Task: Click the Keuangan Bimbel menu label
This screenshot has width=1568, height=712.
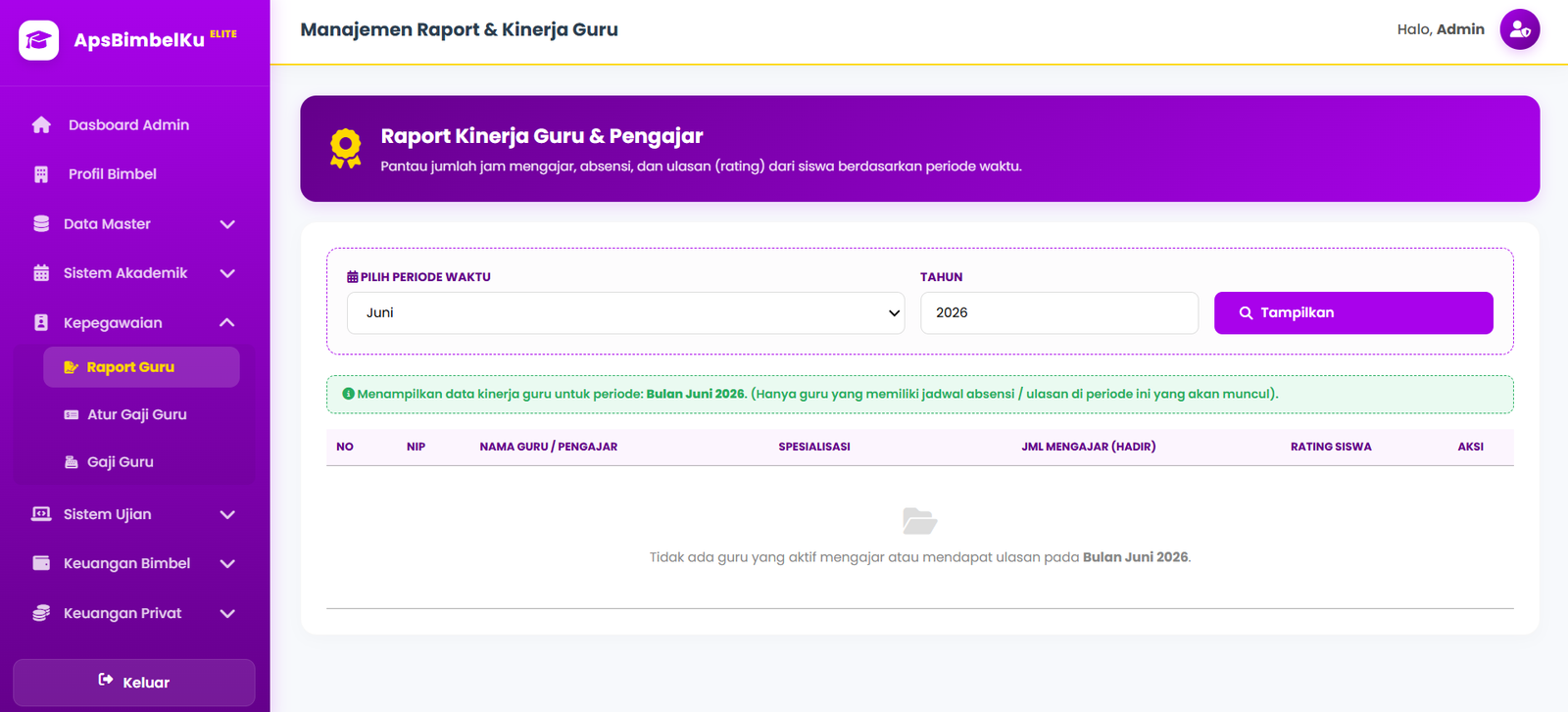Action: point(127,563)
